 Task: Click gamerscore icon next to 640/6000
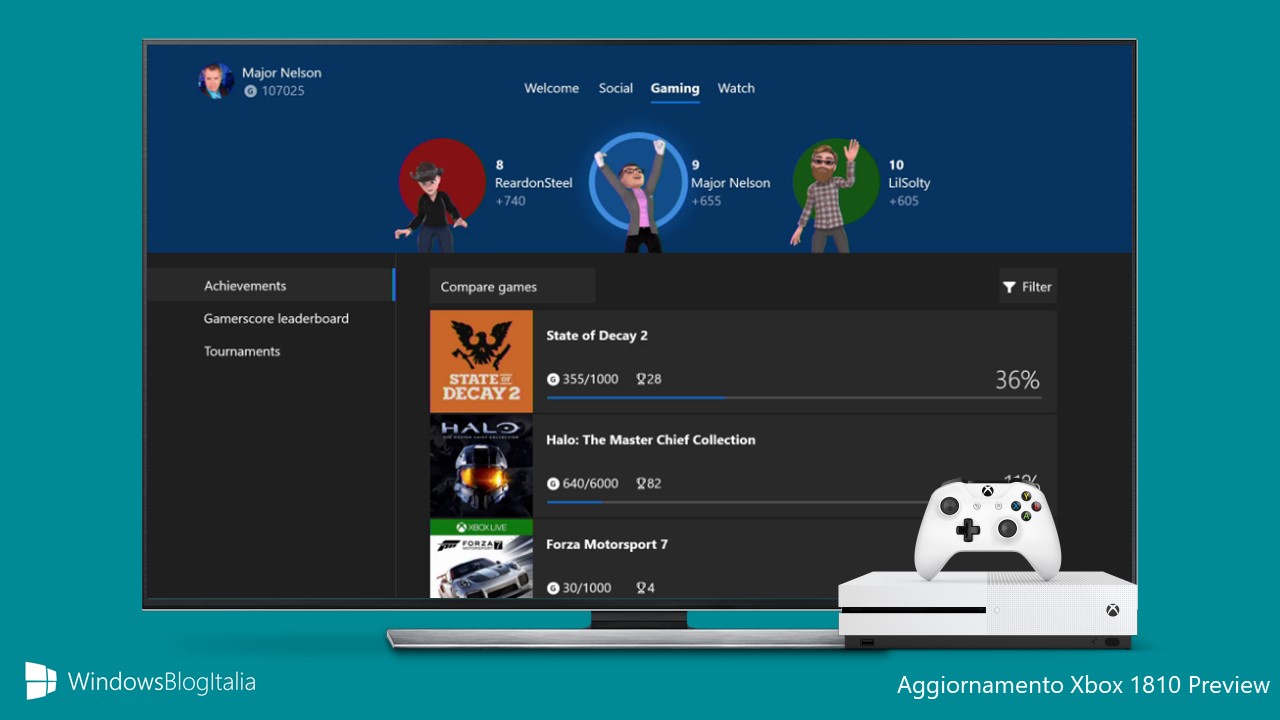point(553,483)
